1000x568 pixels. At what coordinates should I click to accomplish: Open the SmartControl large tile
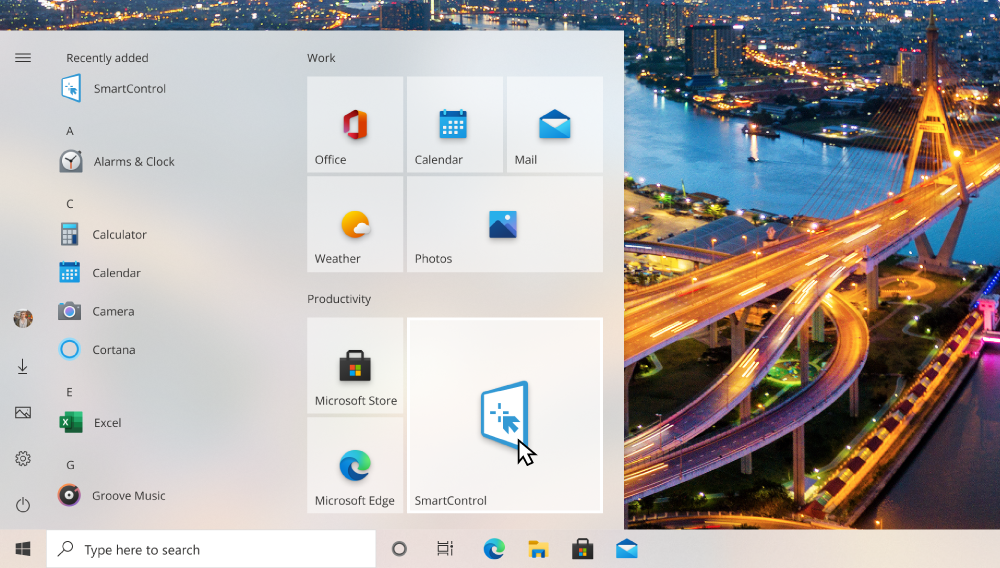pos(504,415)
